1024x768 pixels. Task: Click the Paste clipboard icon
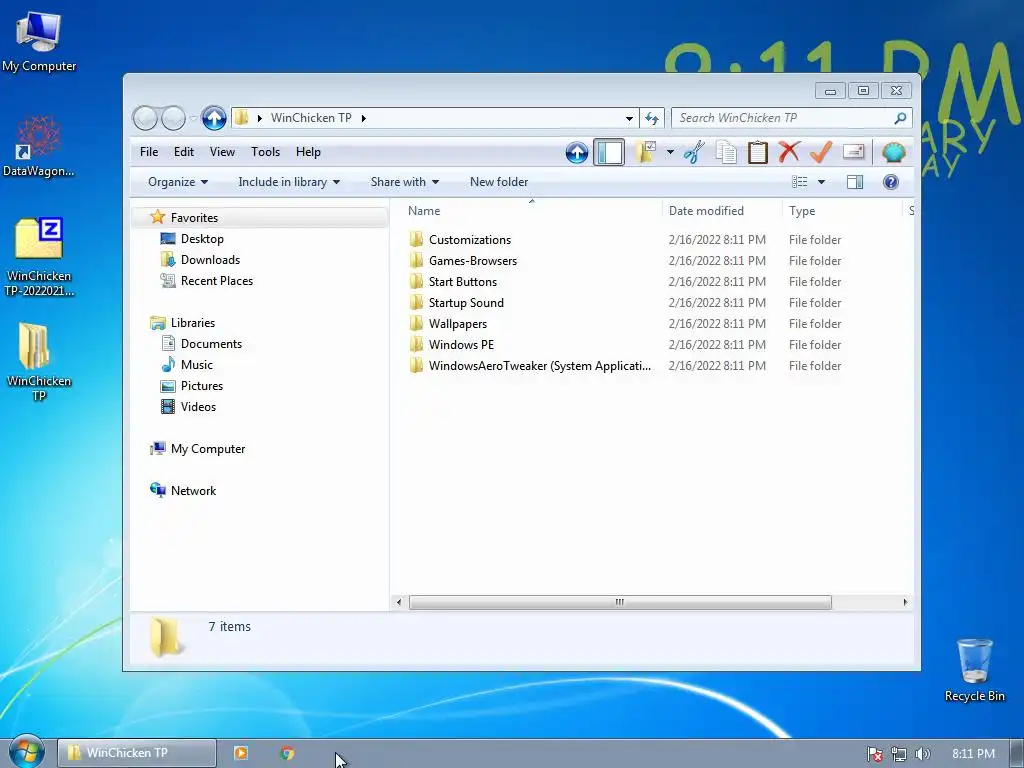coord(758,152)
